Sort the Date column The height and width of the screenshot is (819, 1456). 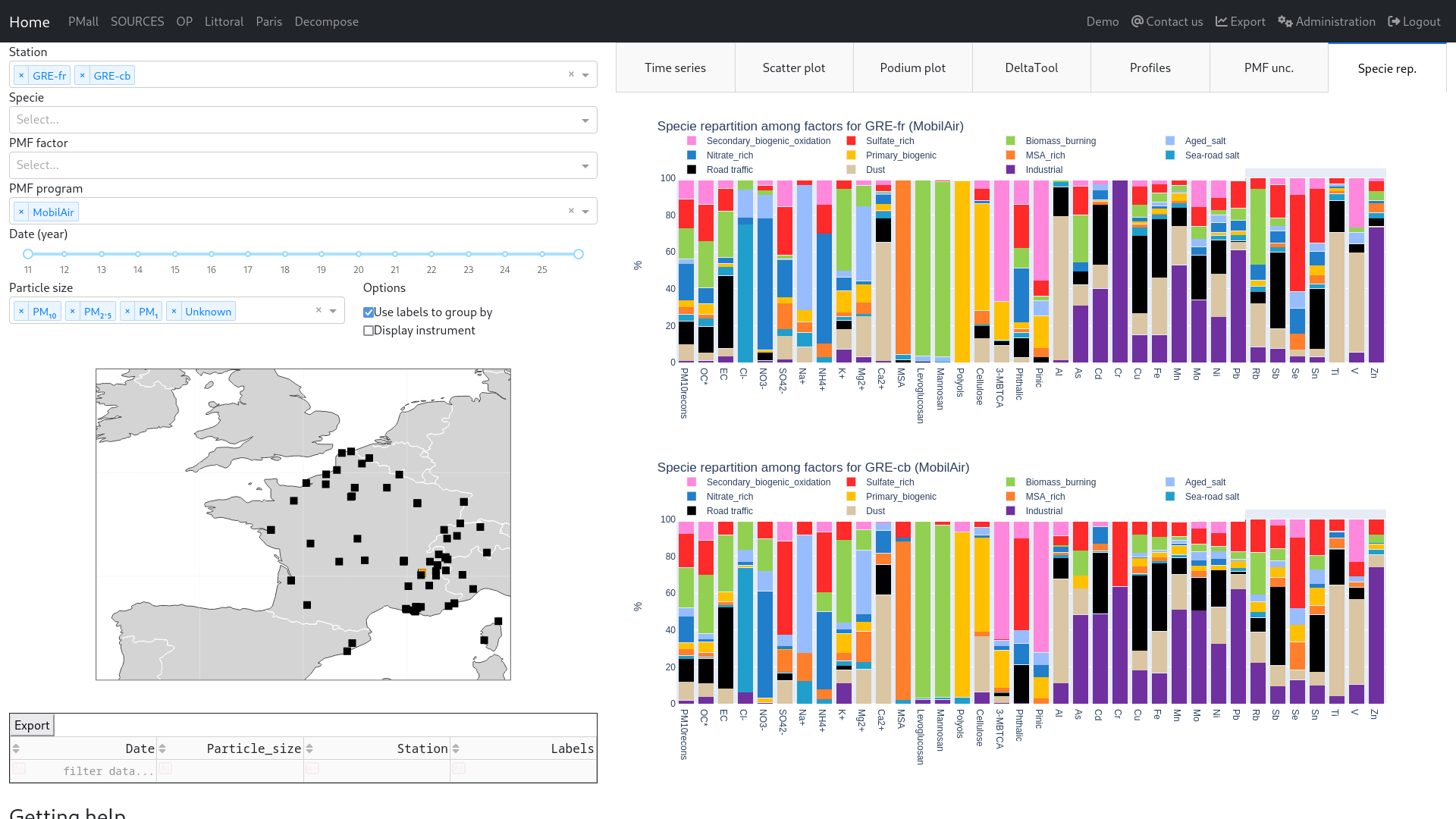pyautogui.click(x=16, y=749)
